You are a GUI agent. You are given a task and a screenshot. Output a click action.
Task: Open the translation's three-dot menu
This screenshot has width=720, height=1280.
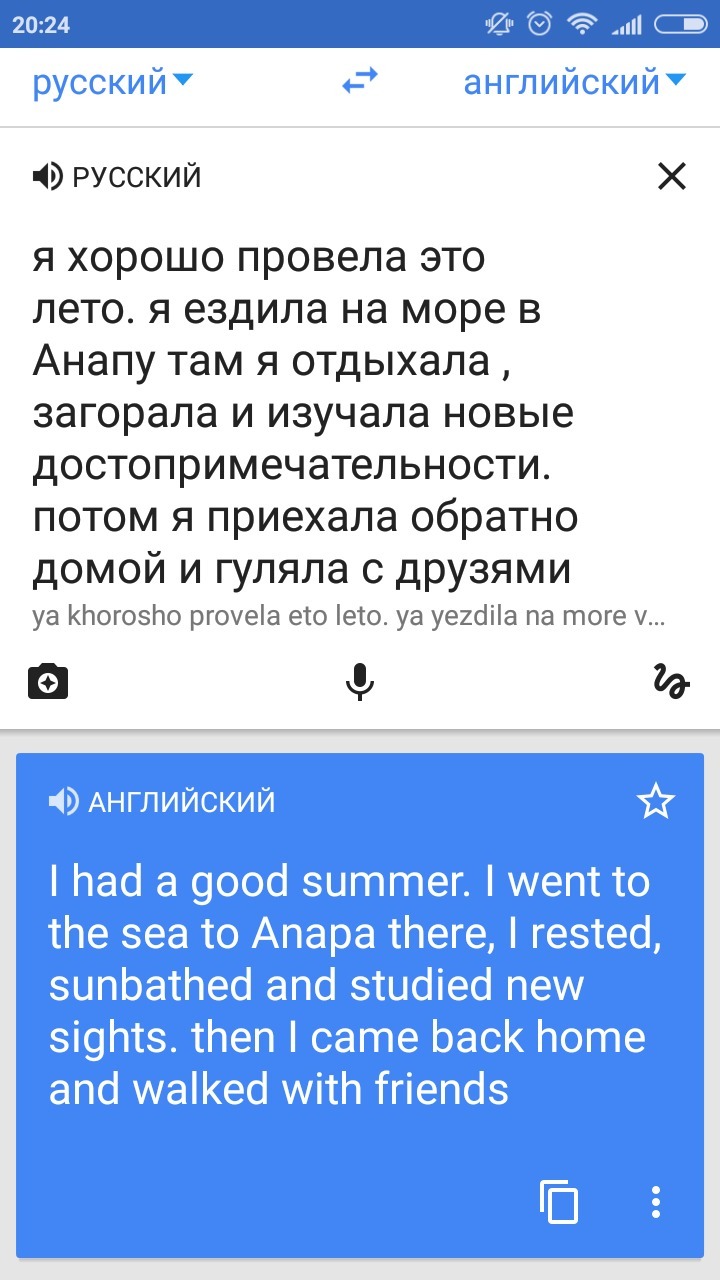[x=656, y=1200]
